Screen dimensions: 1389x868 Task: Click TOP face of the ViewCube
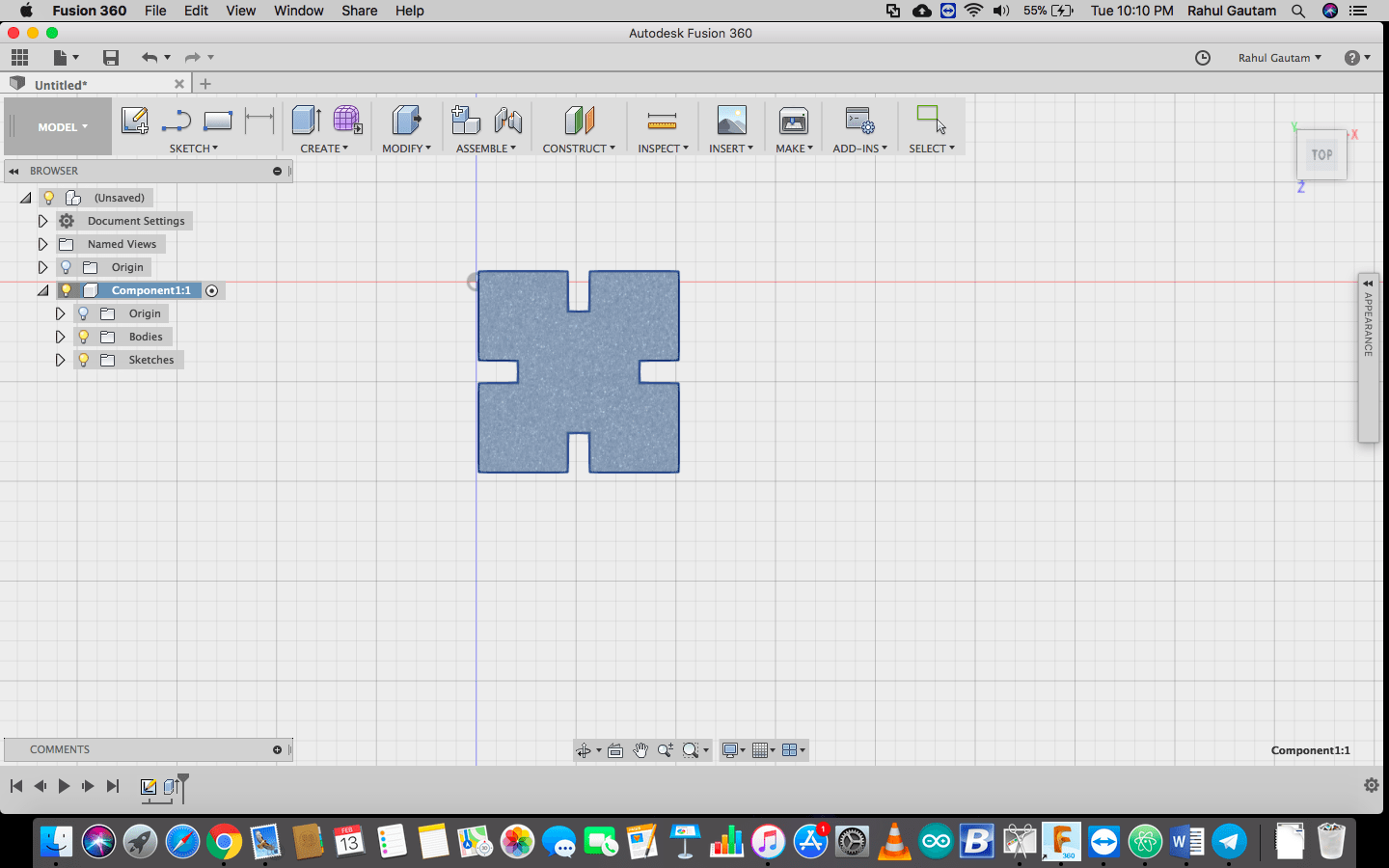pos(1321,154)
